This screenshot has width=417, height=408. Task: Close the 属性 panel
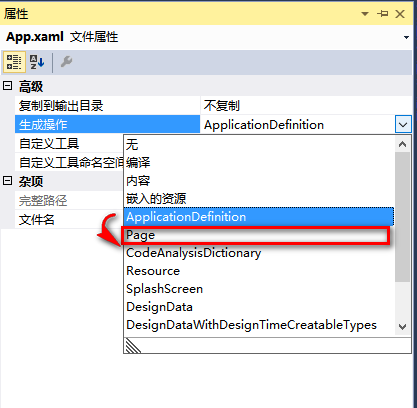(400, 14)
